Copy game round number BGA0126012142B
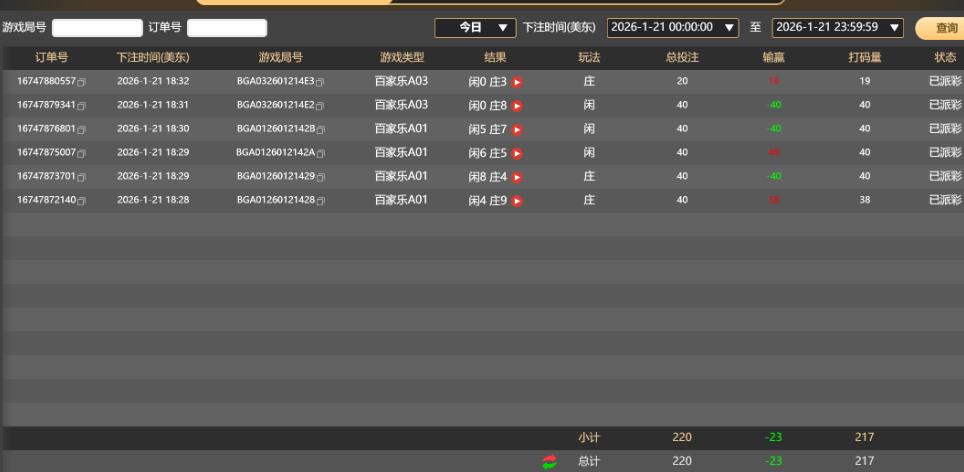The width and height of the screenshot is (964, 472). pos(321,129)
